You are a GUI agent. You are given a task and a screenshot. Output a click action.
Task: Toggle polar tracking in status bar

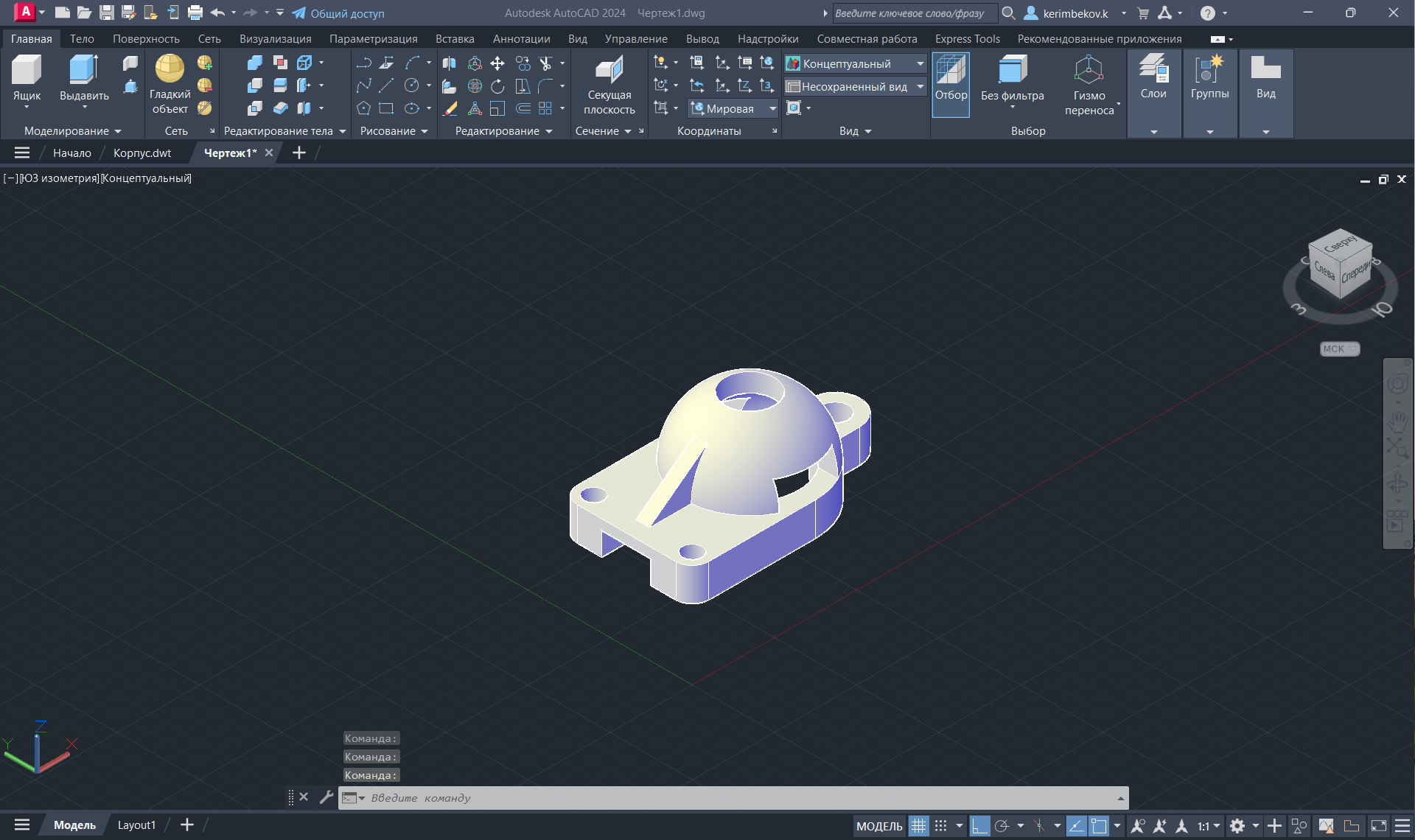pyautogui.click(x=1002, y=826)
